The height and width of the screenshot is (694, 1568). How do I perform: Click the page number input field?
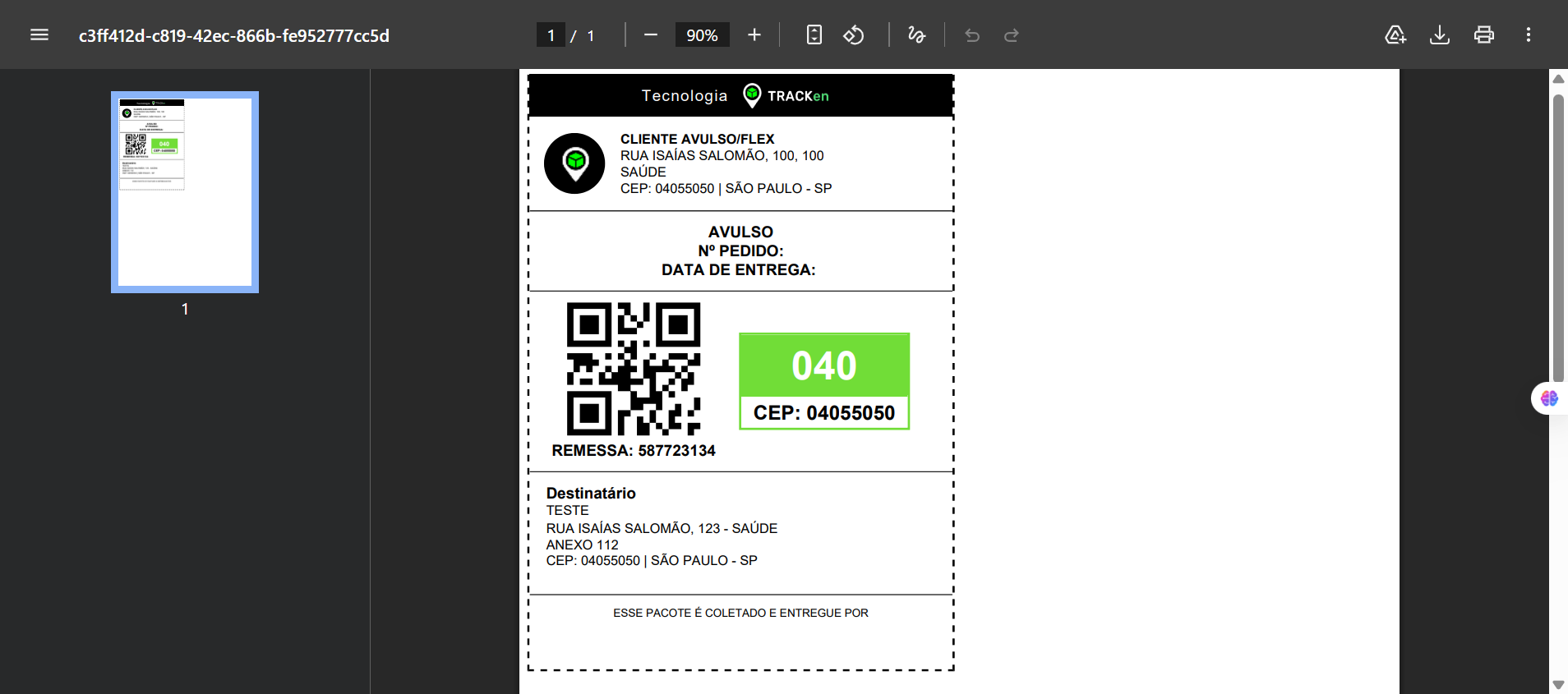tap(551, 35)
